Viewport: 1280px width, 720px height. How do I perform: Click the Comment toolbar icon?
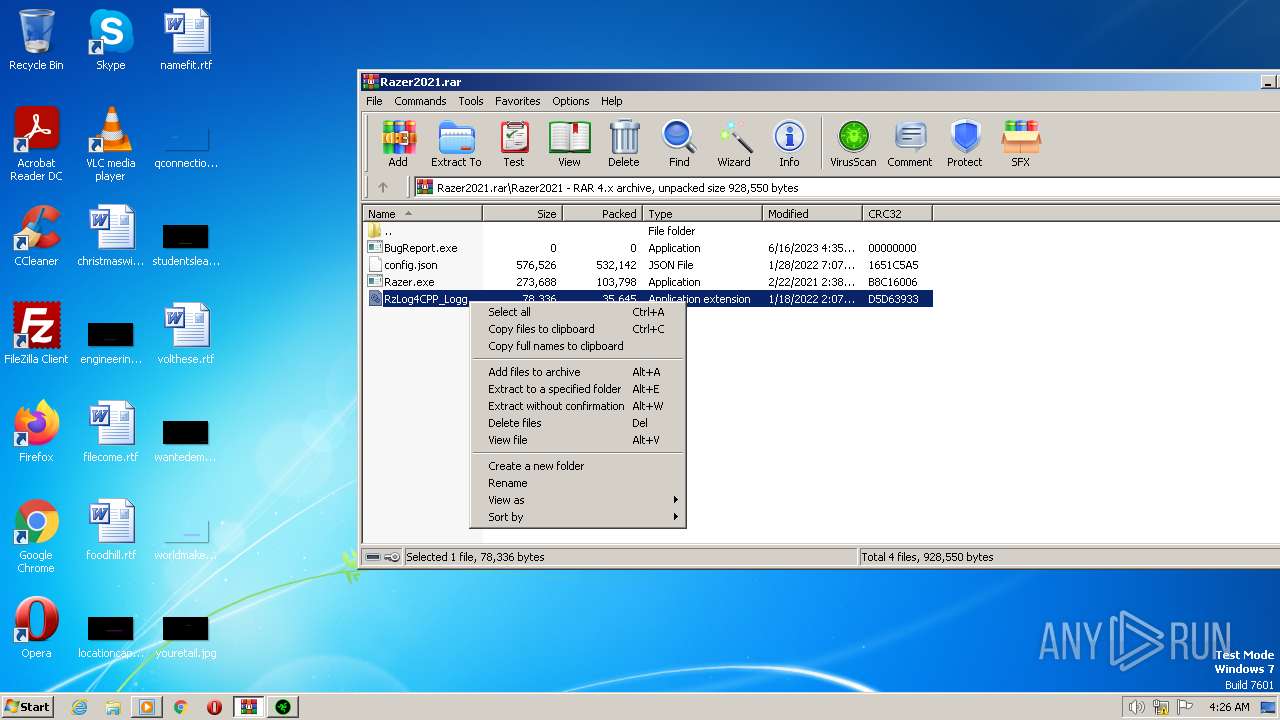pyautogui.click(x=909, y=143)
